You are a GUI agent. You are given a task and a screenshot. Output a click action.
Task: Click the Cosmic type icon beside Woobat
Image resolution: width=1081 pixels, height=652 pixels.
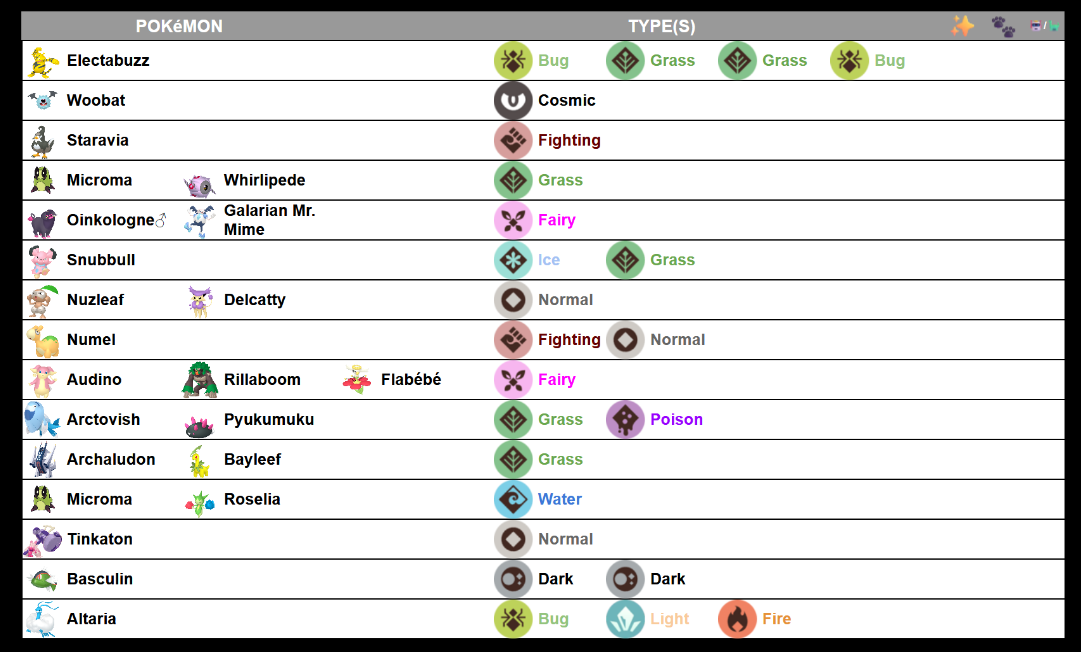(513, 100)
